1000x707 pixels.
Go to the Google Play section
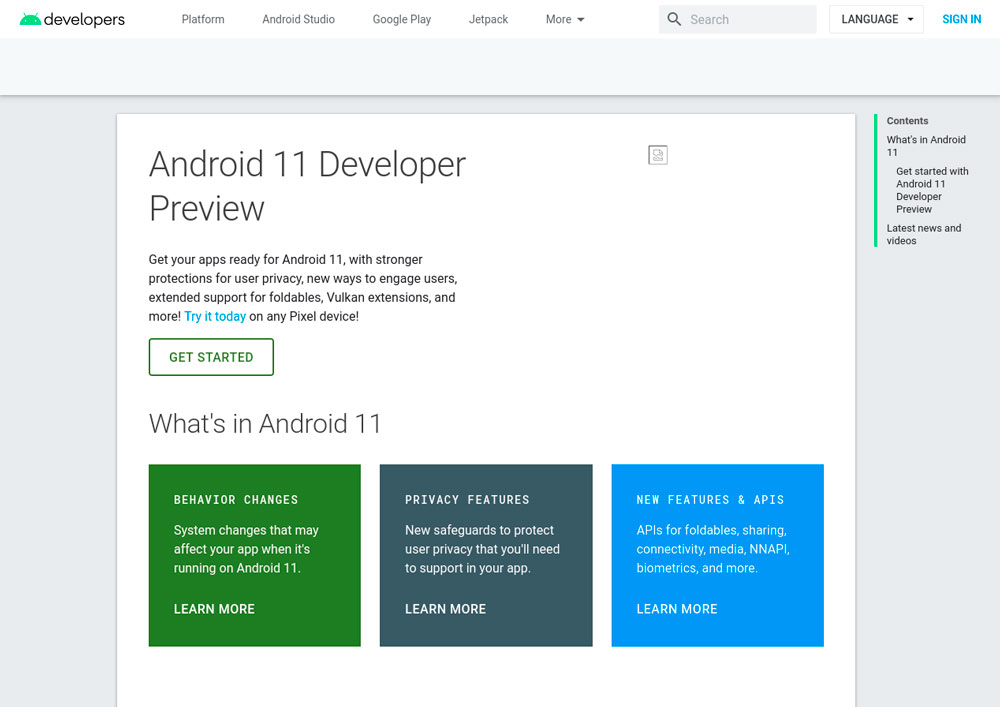click(402, 19)
